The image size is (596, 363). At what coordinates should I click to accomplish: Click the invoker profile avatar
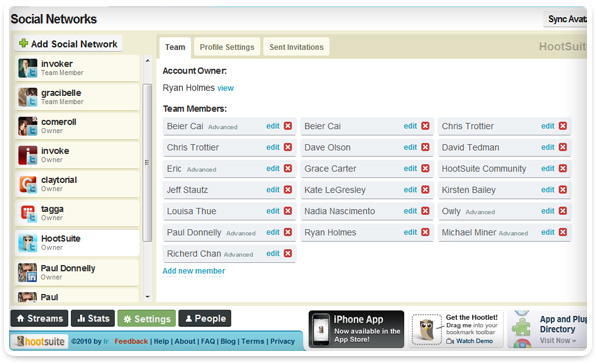28,68
